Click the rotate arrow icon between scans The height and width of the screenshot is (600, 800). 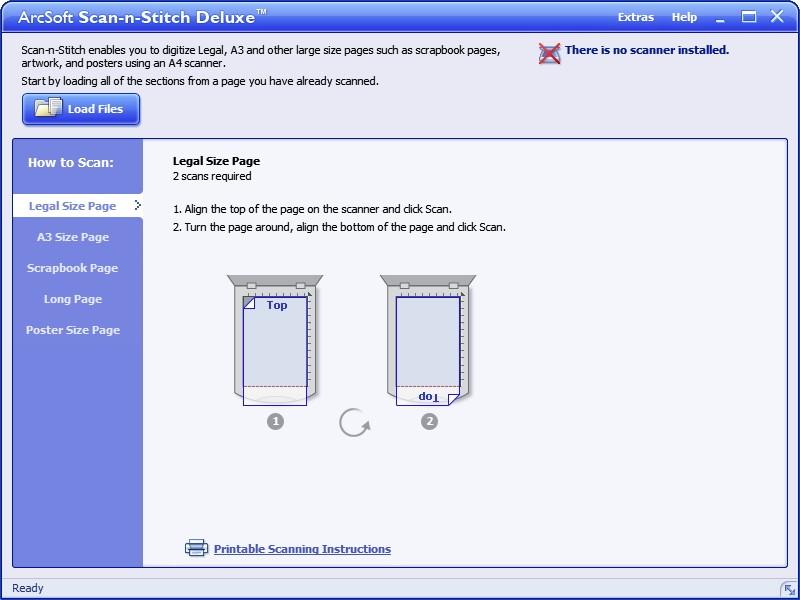click(354, 423)
